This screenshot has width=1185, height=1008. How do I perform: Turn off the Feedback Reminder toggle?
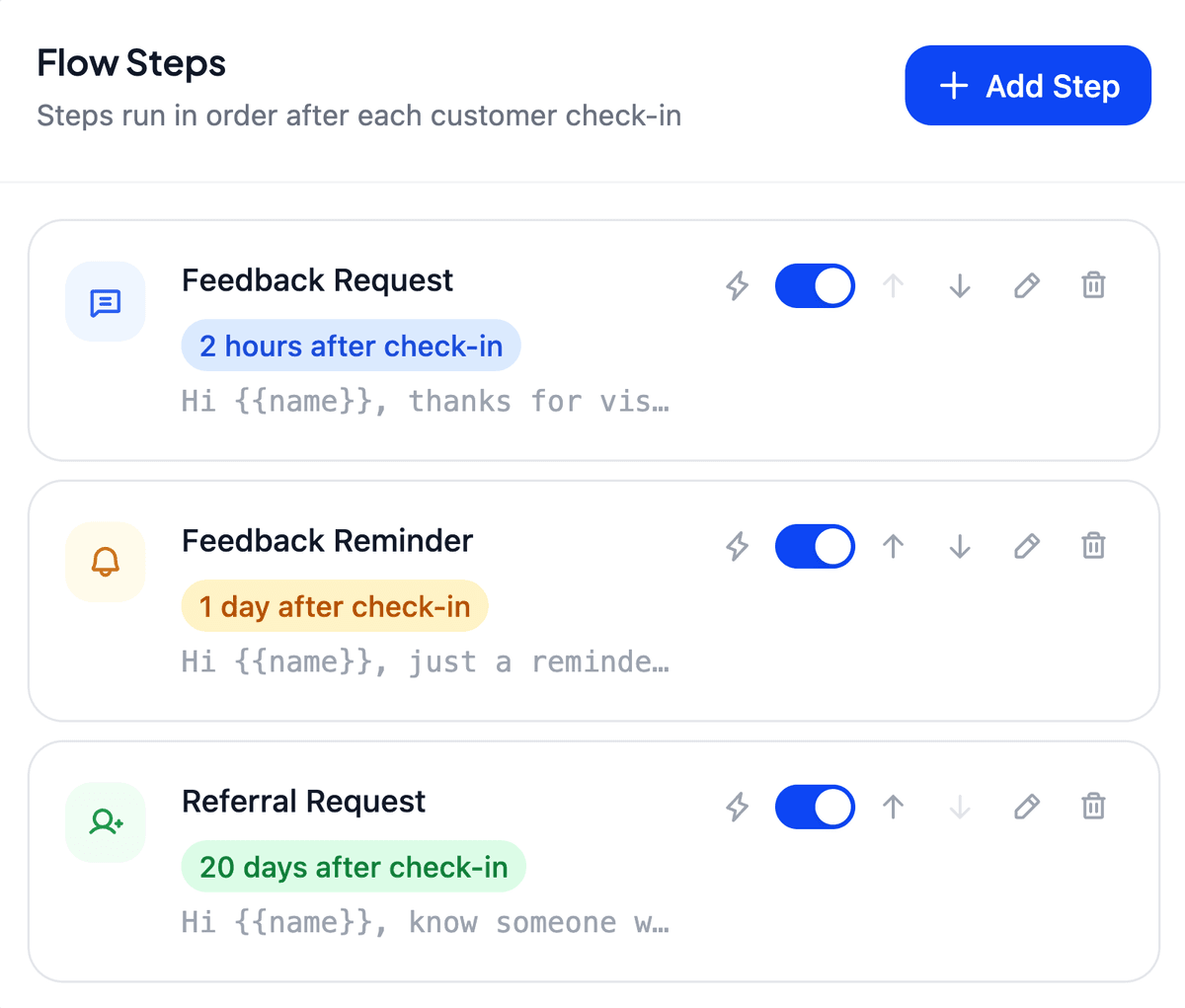click(815, 546)
